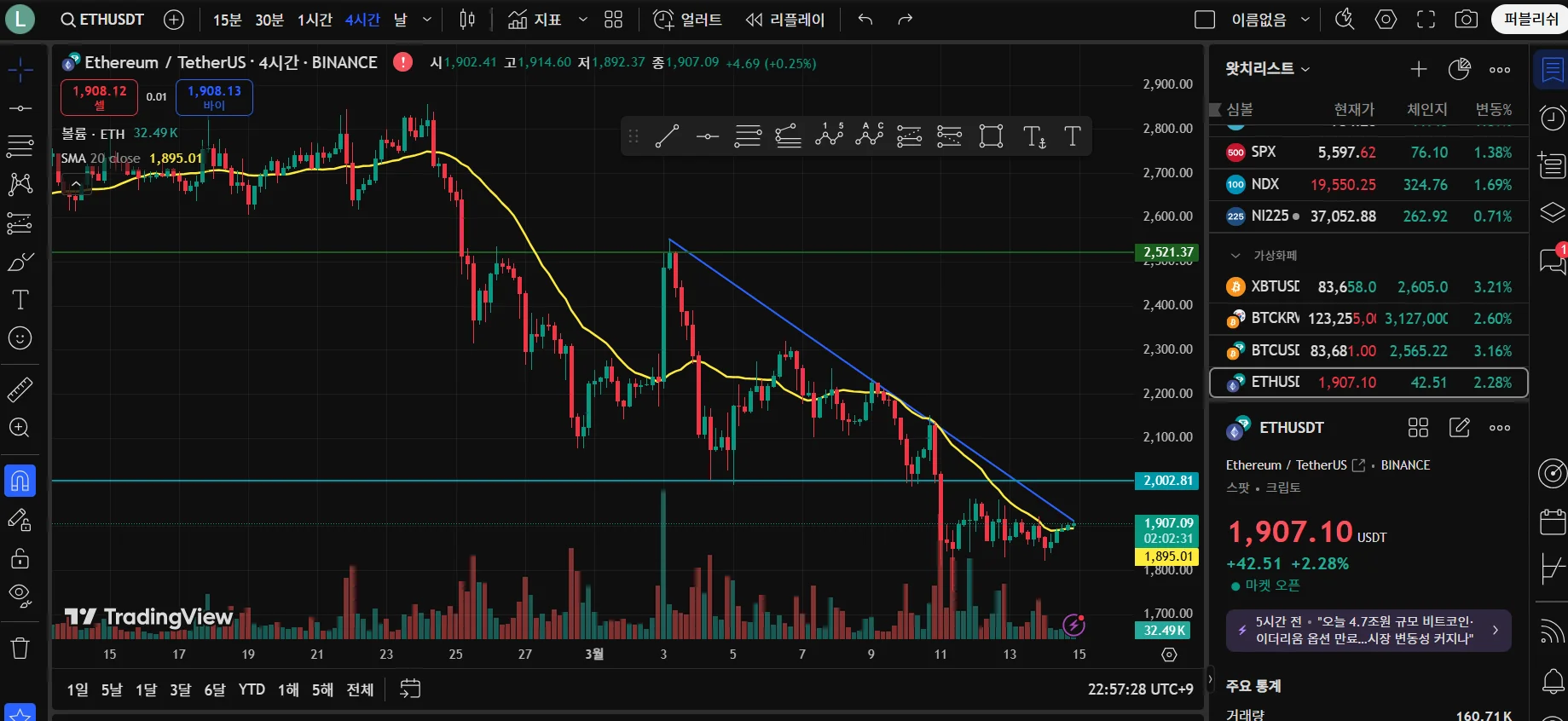Toggle fullscreen mode
Screen dimensions: 1568x721
(x=1426, y=20)
